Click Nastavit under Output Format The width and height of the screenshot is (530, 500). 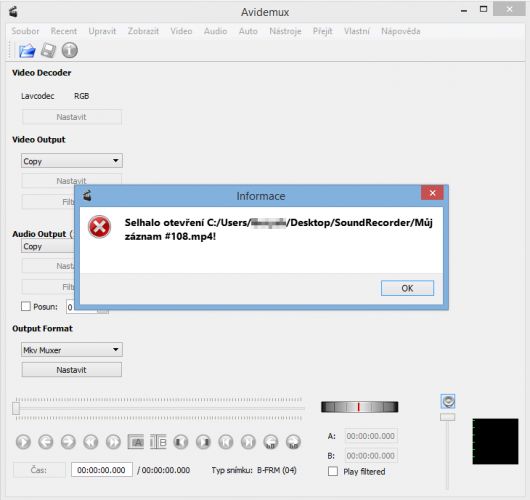click(72, 370)
